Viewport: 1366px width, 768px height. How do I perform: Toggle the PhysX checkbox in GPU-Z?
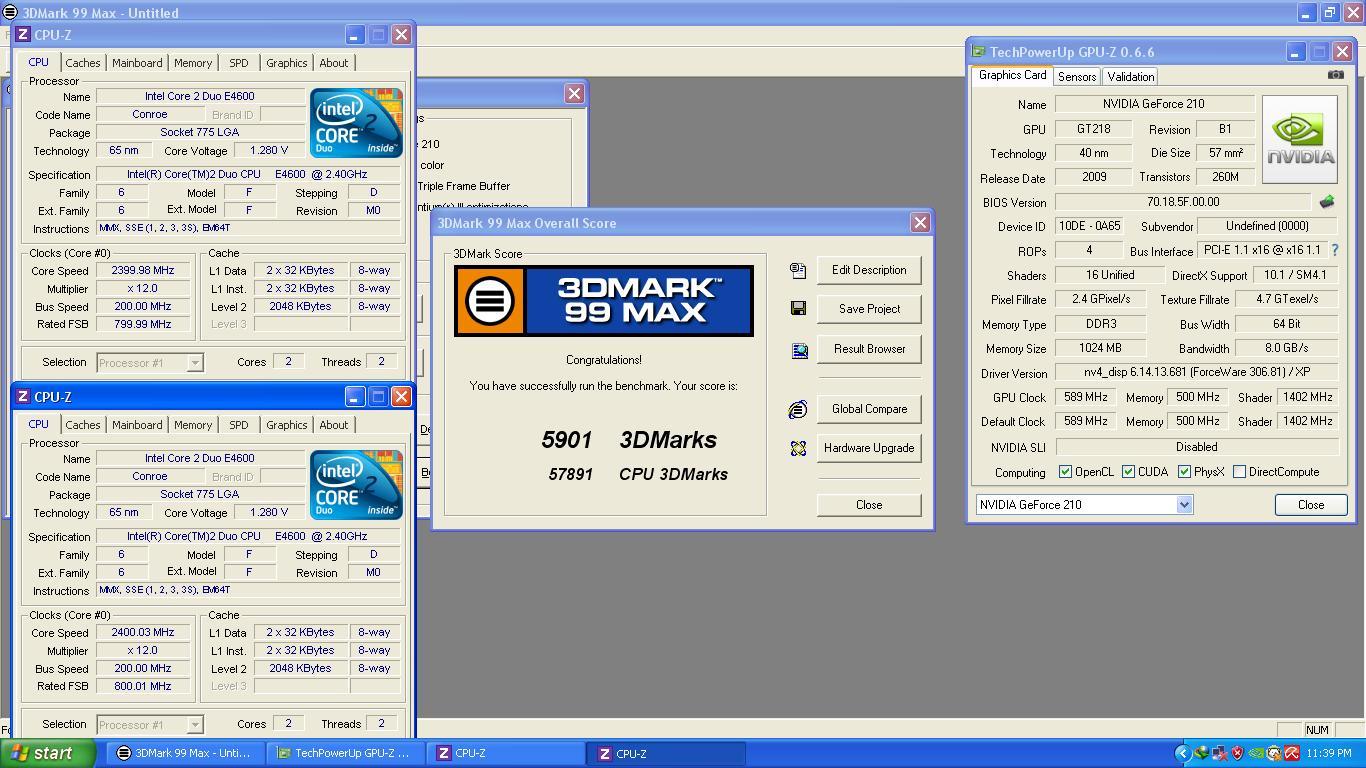point(1184,472)
